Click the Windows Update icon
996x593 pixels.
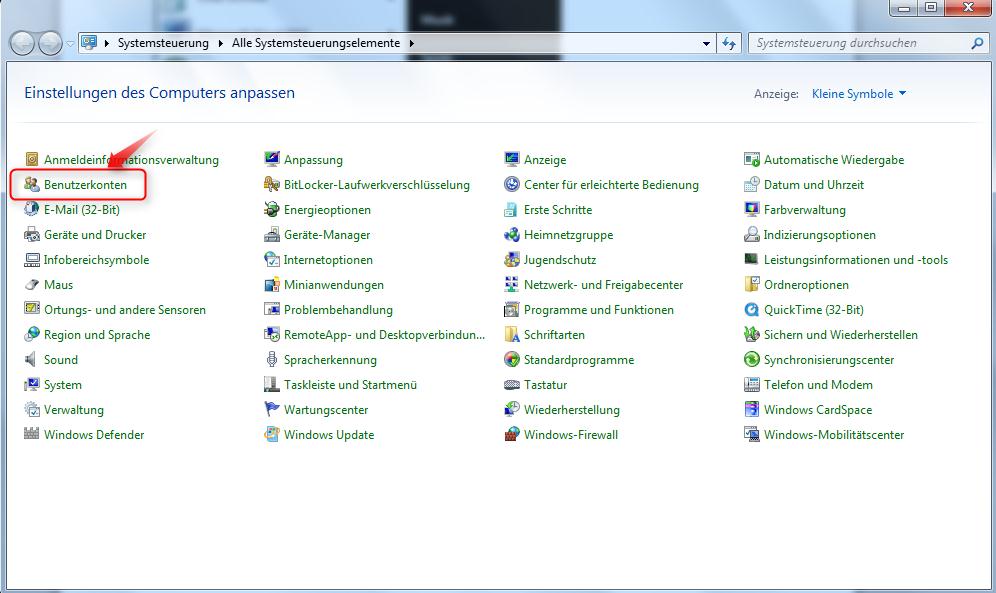pyautogui.click(x=272, y=435)
